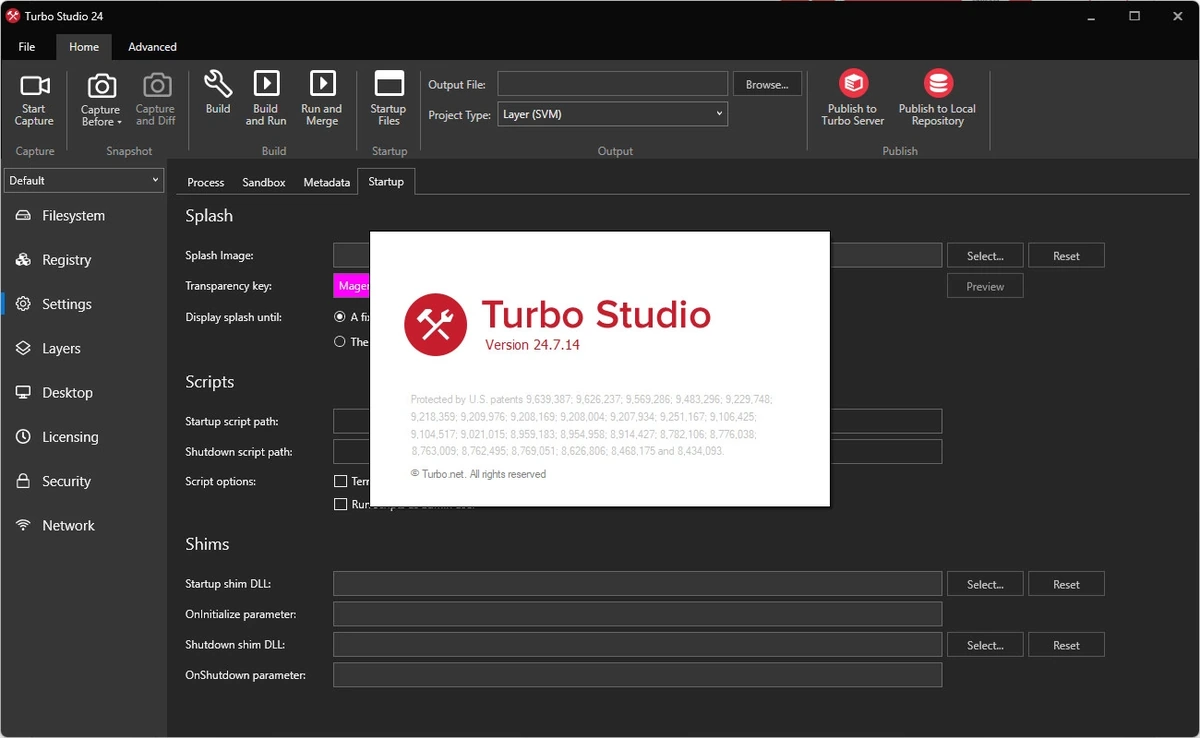Viewport: 1200px width, 738px height.
Task: Click the Capture and Diff icon
Action: (x=156, y=85)
